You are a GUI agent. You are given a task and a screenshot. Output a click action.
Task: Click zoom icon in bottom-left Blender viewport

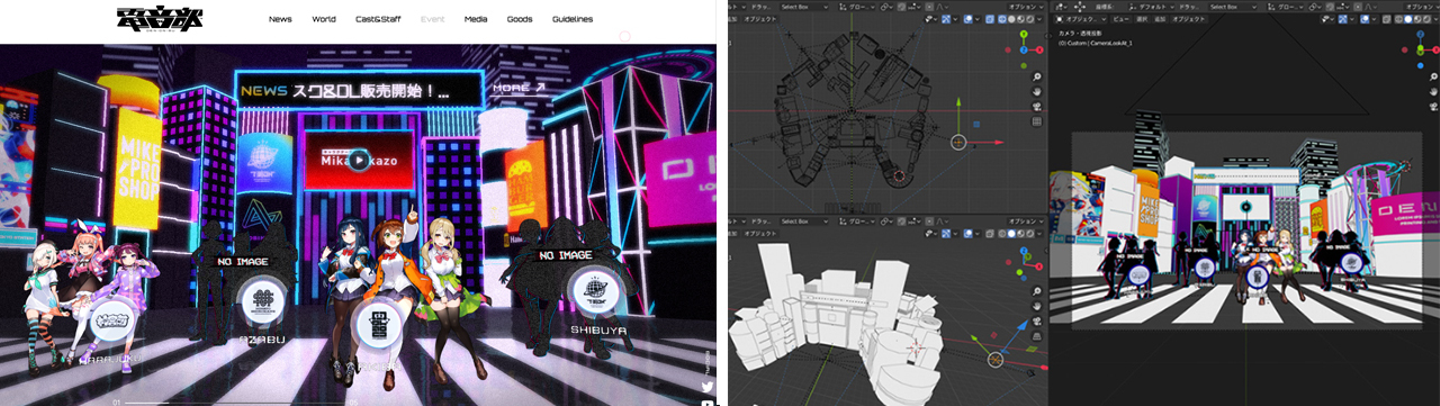tap(1037, 292)
